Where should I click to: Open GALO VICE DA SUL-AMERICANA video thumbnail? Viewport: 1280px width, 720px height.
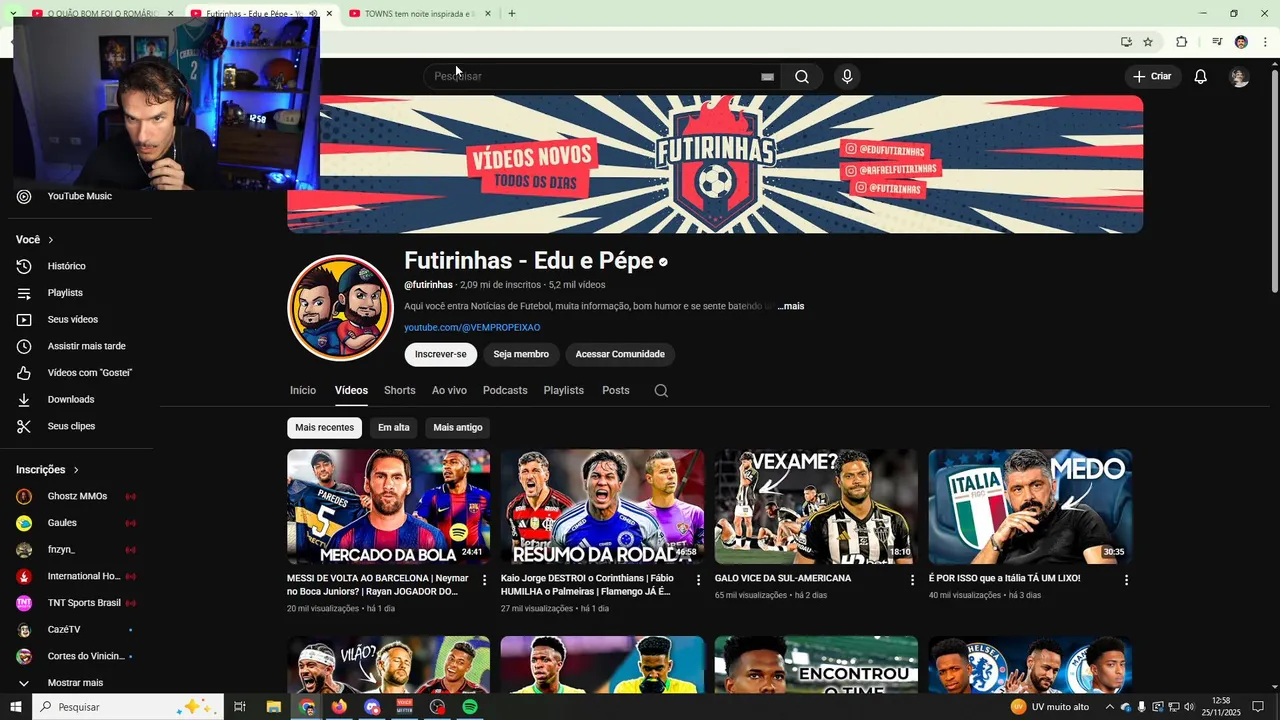click(x=816, y=507)
